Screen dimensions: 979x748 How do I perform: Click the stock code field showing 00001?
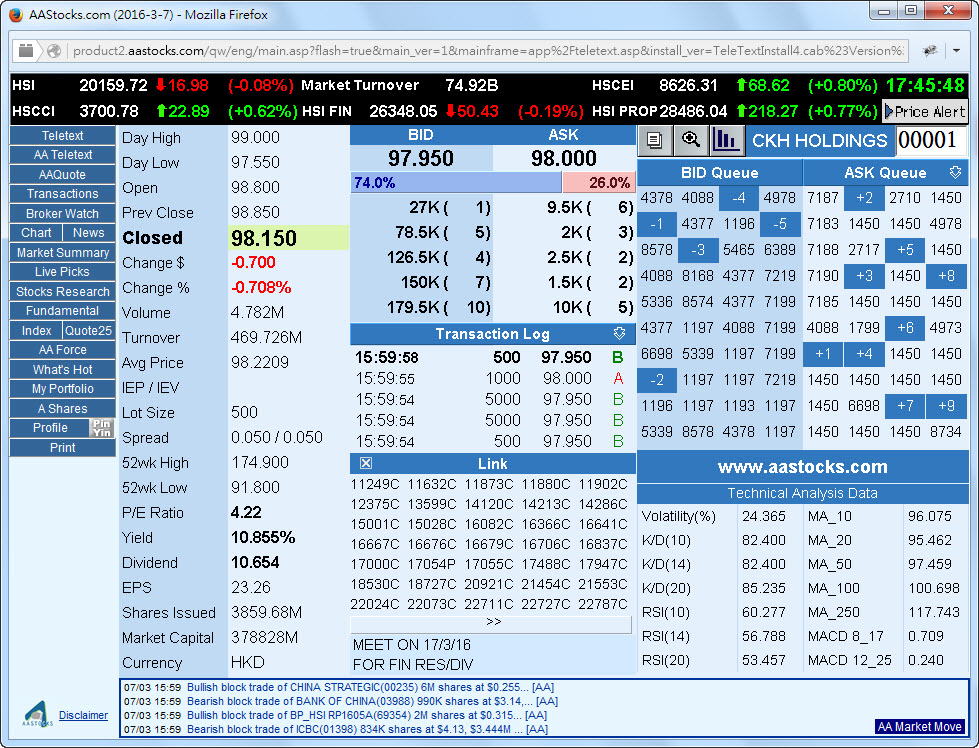pos(931,140)
